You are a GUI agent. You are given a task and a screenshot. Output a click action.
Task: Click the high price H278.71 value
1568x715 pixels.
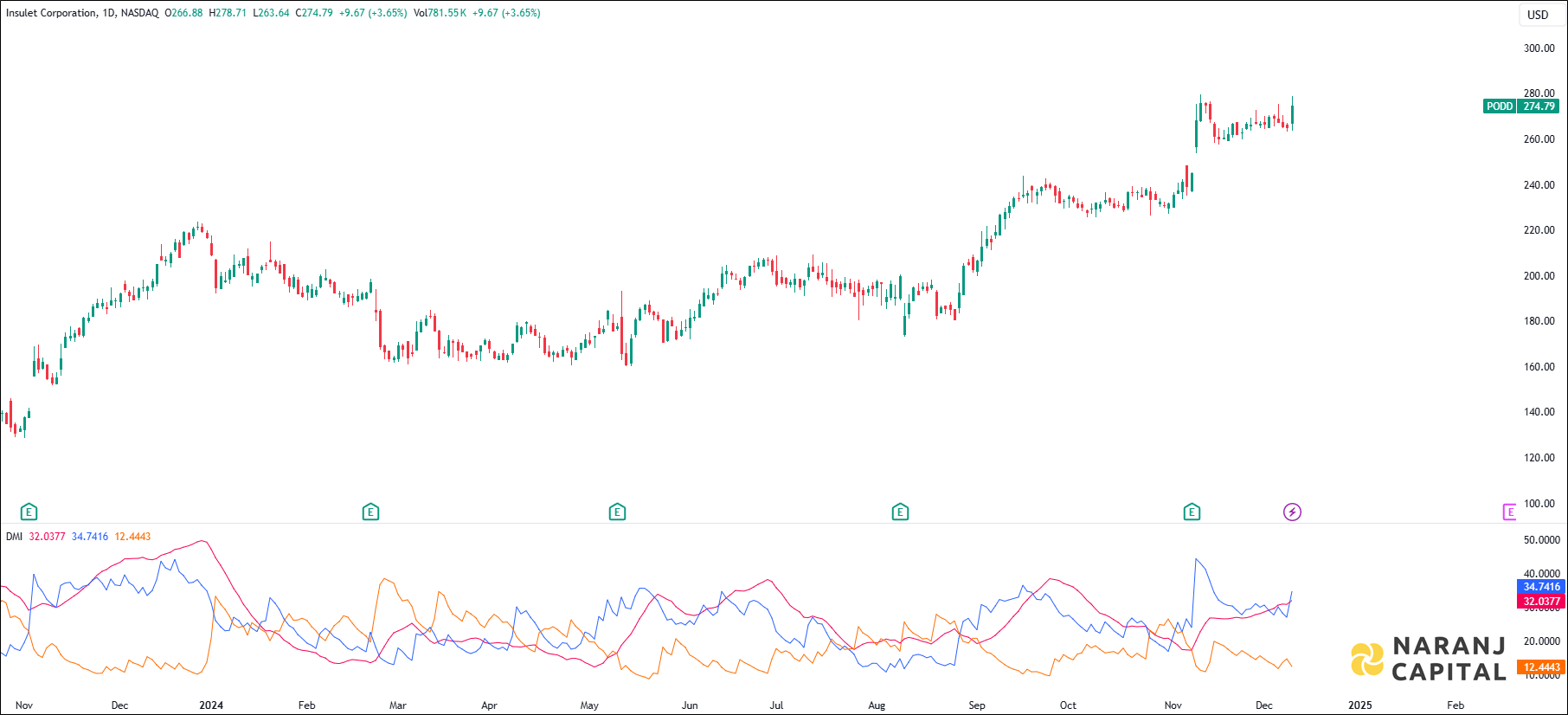228,13
